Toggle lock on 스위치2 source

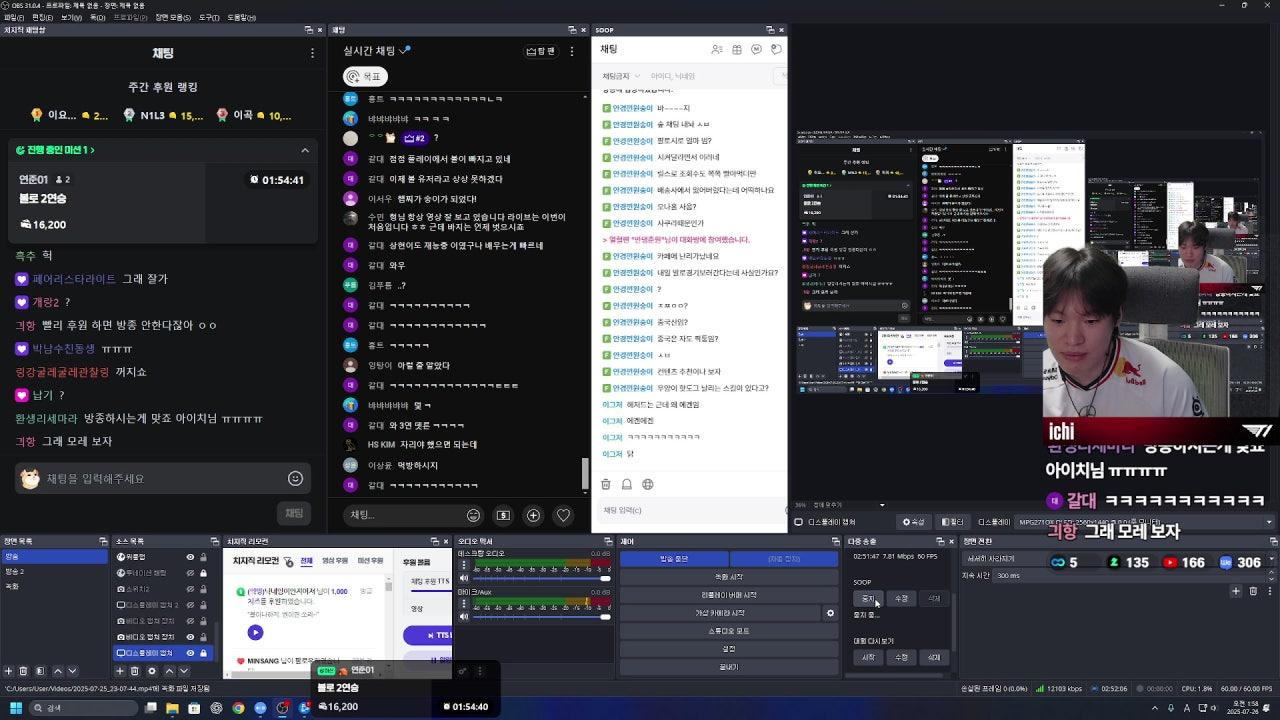point(203,589)
